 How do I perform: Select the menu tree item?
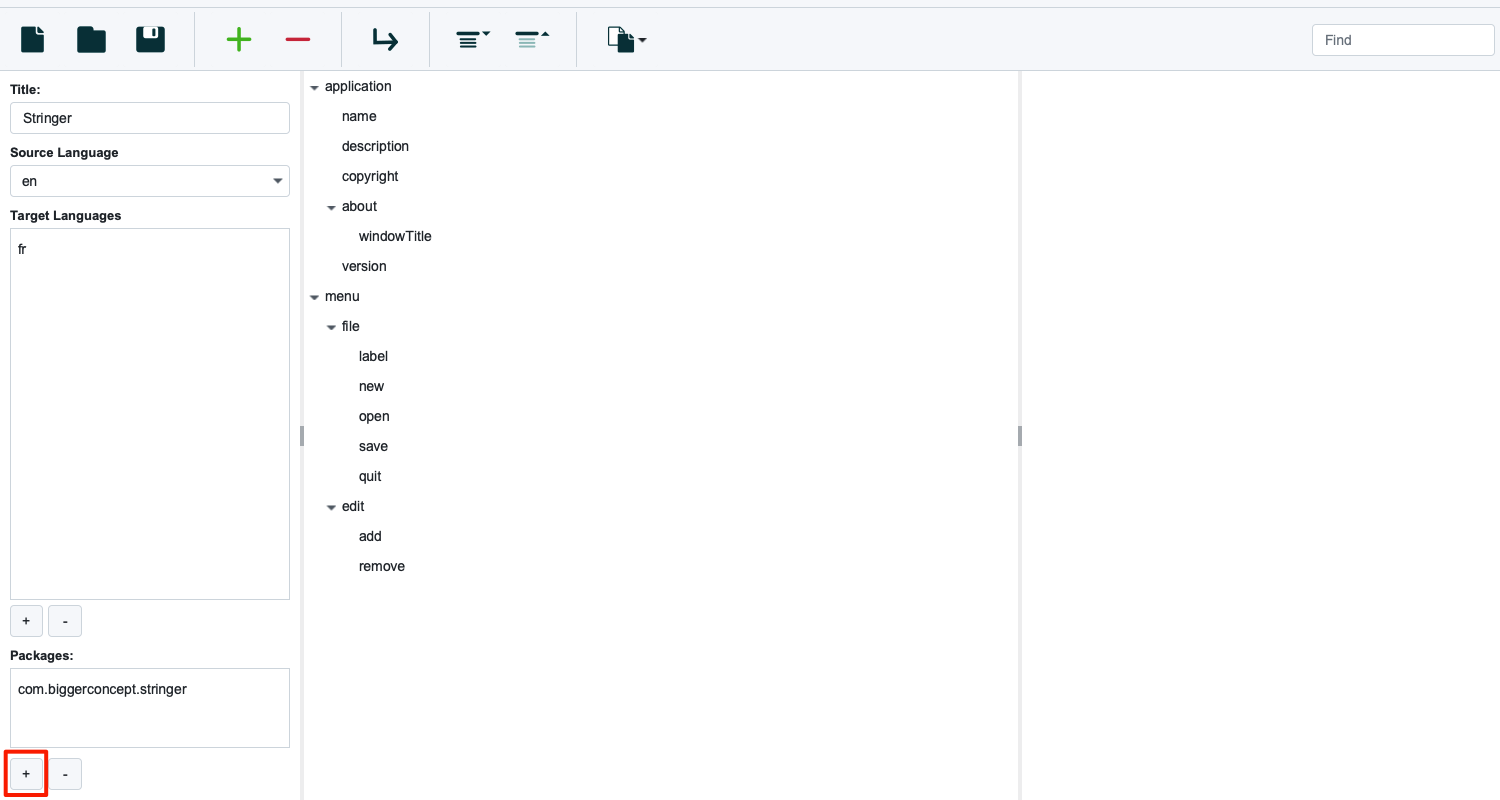point(342,296)
